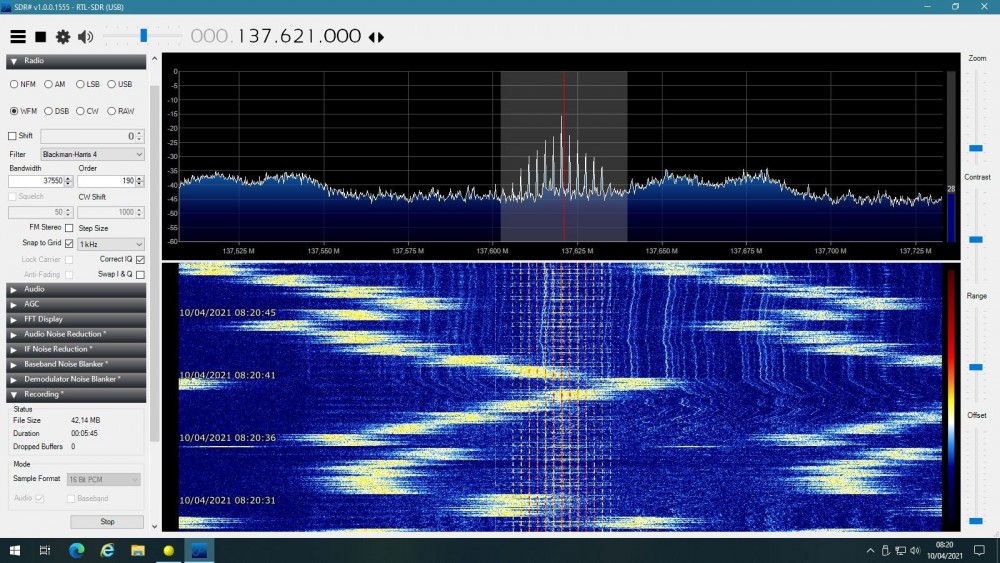Click the Duration value 00:05:45
The width and height of the screenshot is (1000, 563).
[84, 434]
